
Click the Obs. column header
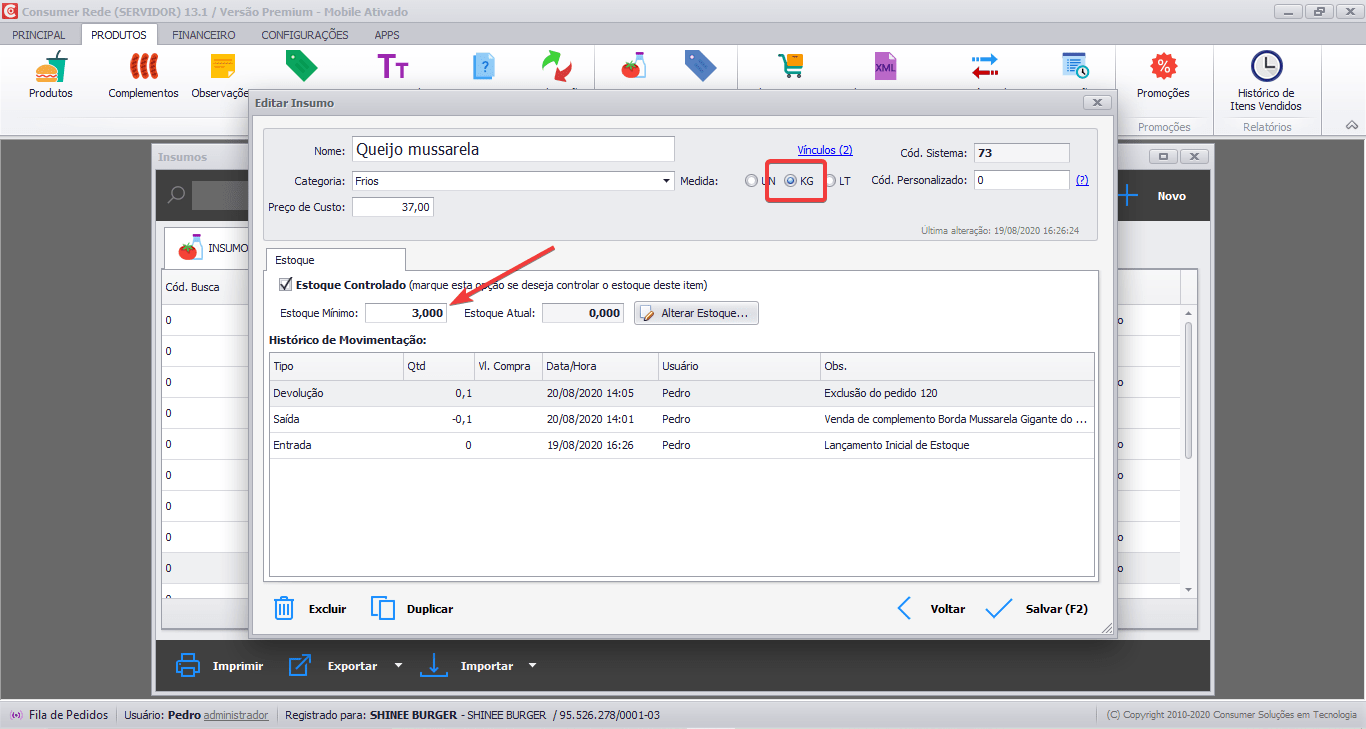click(x=957, y=366)
